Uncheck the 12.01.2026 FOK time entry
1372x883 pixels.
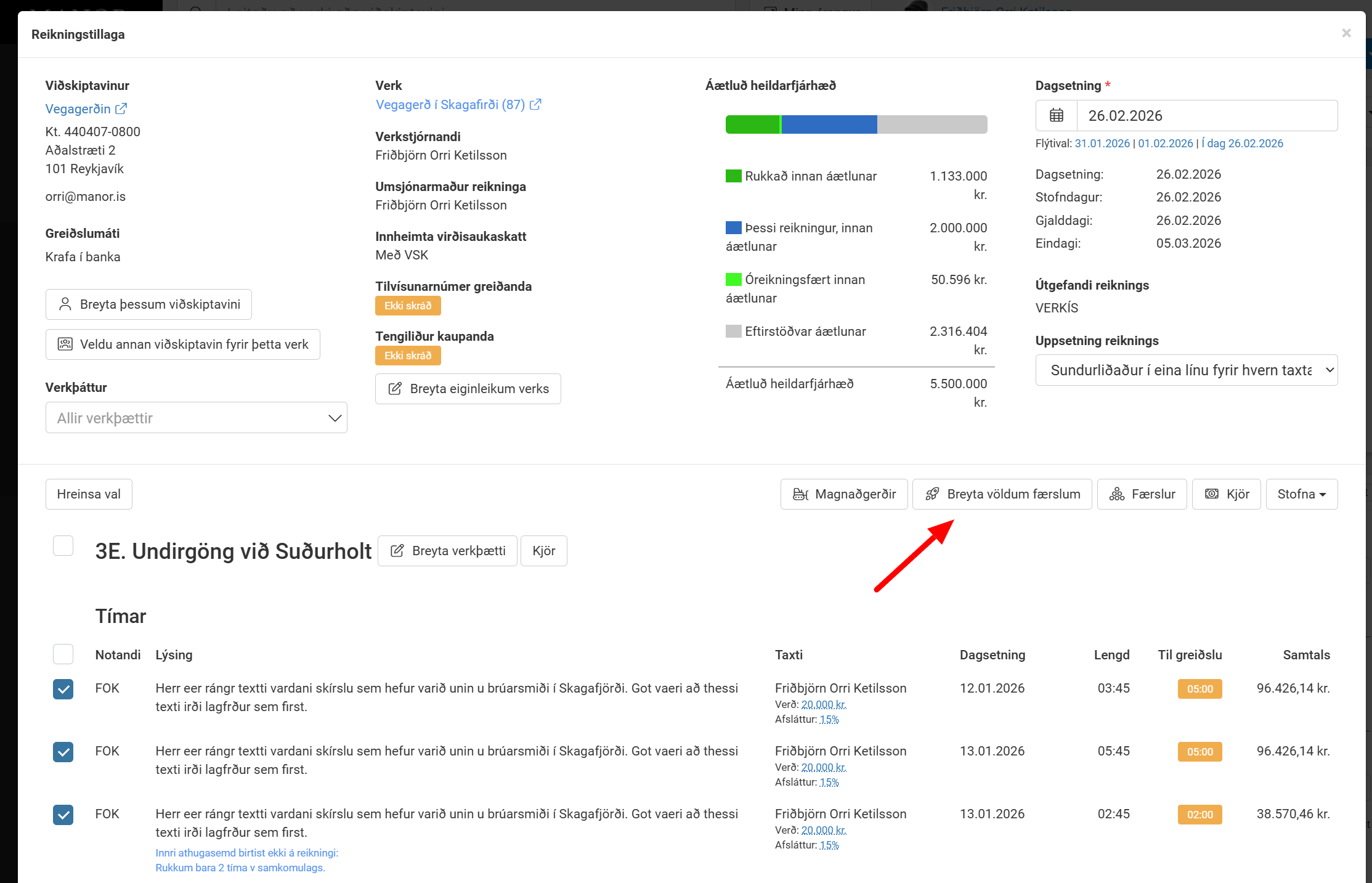click(x=63, y=689)
